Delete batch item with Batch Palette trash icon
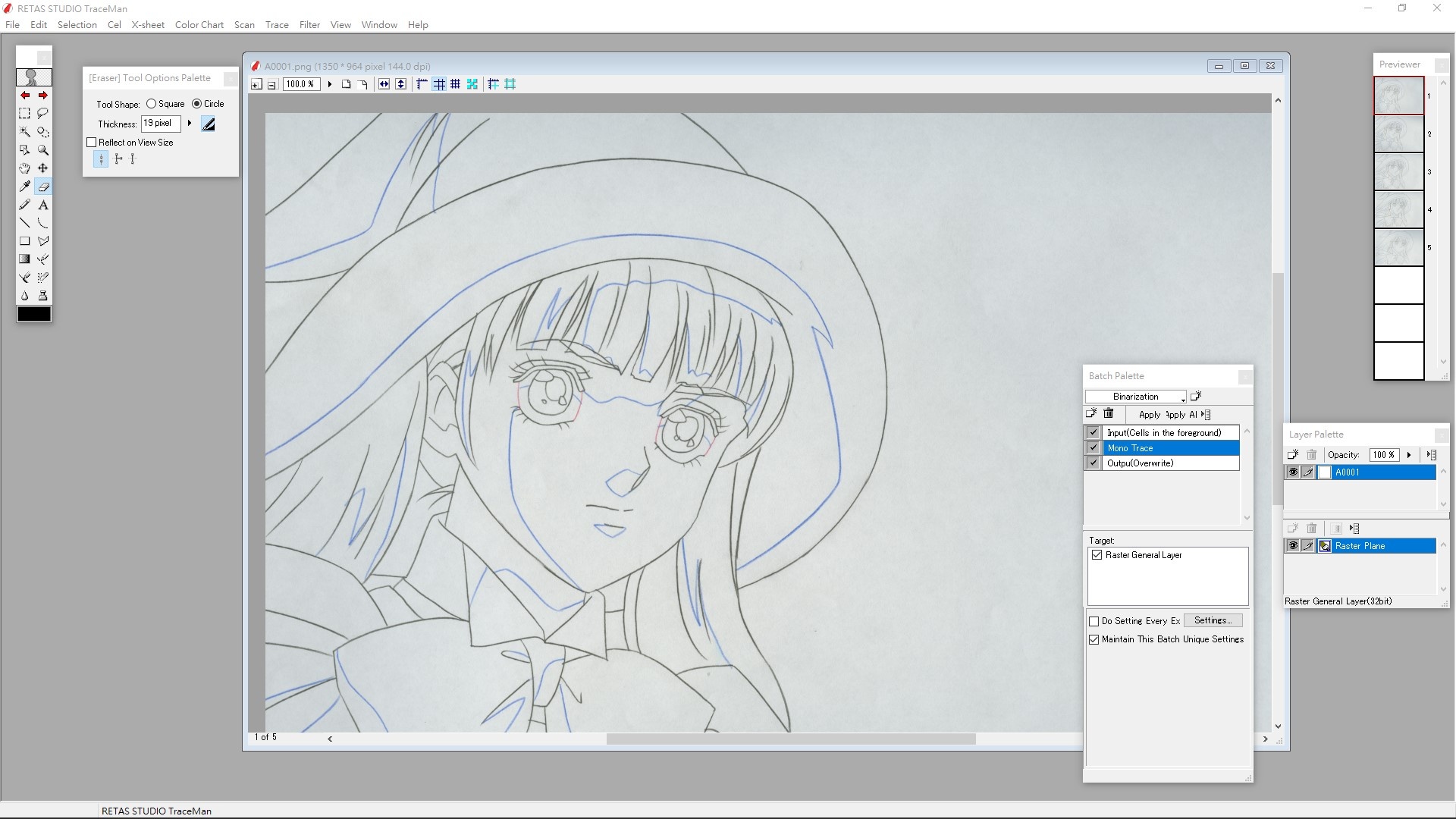 tap(1109, 414)
